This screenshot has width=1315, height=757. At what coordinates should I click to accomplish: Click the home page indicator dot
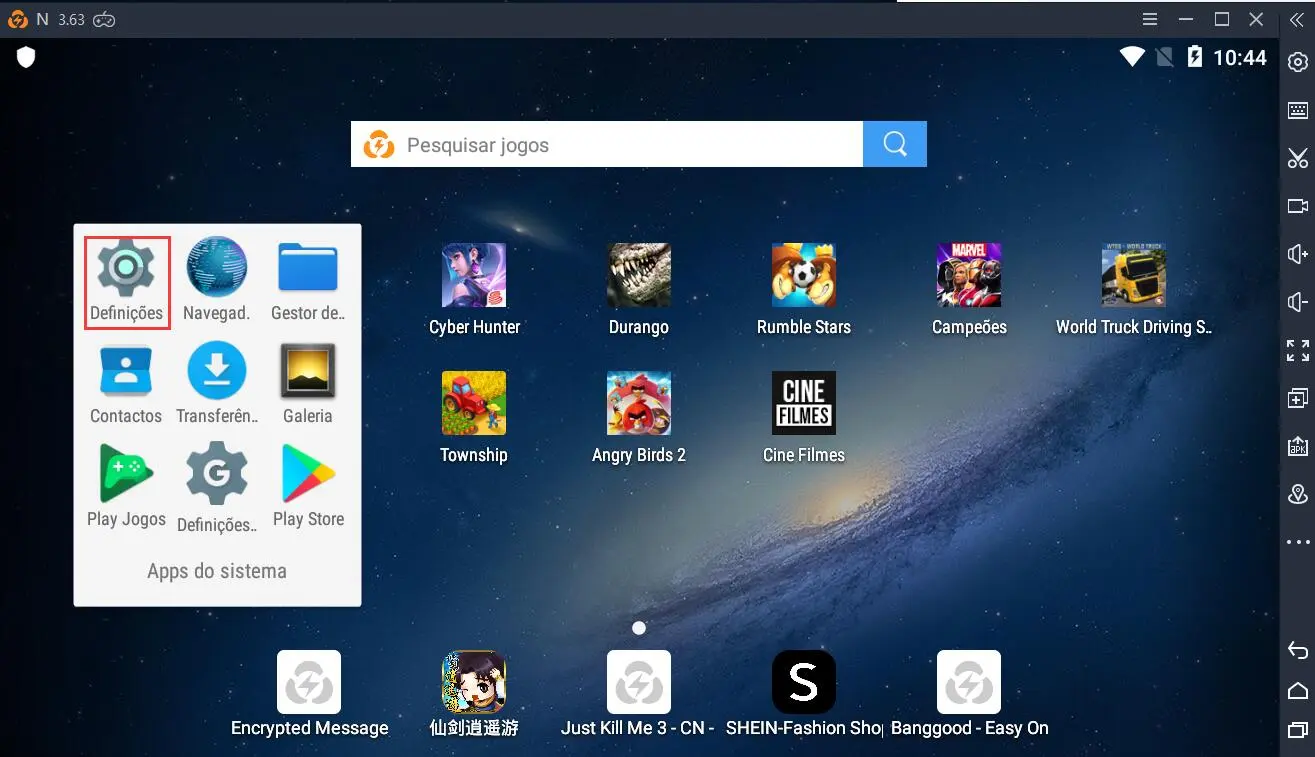click(x=639, y=628)
